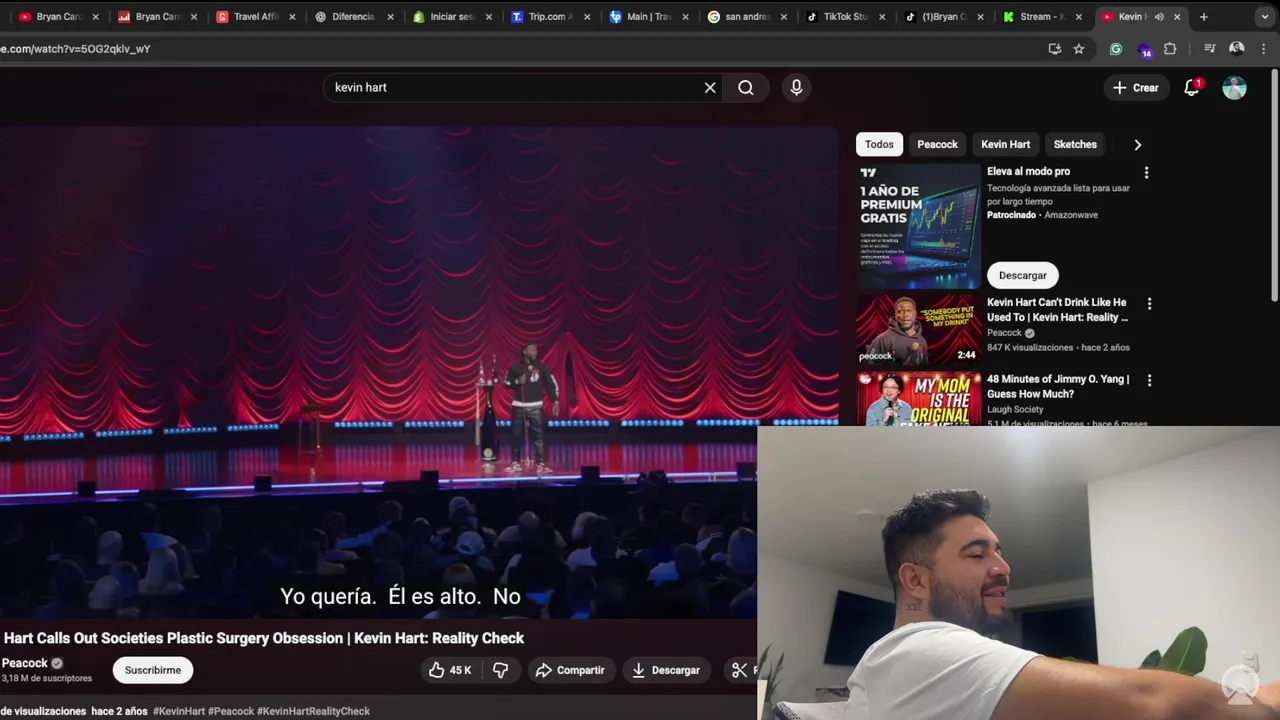Click the scissors clip icon
The height and width of the screenshot is (720, 1280).
[739, 670]
